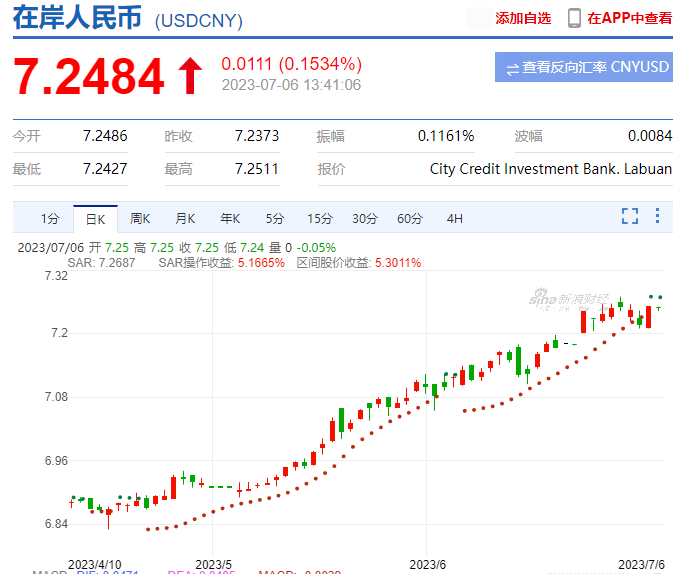Switch to the 1分 chart tab
This screenshot has width=678, height=574.
pyautogui.click(x=50, y=218)
